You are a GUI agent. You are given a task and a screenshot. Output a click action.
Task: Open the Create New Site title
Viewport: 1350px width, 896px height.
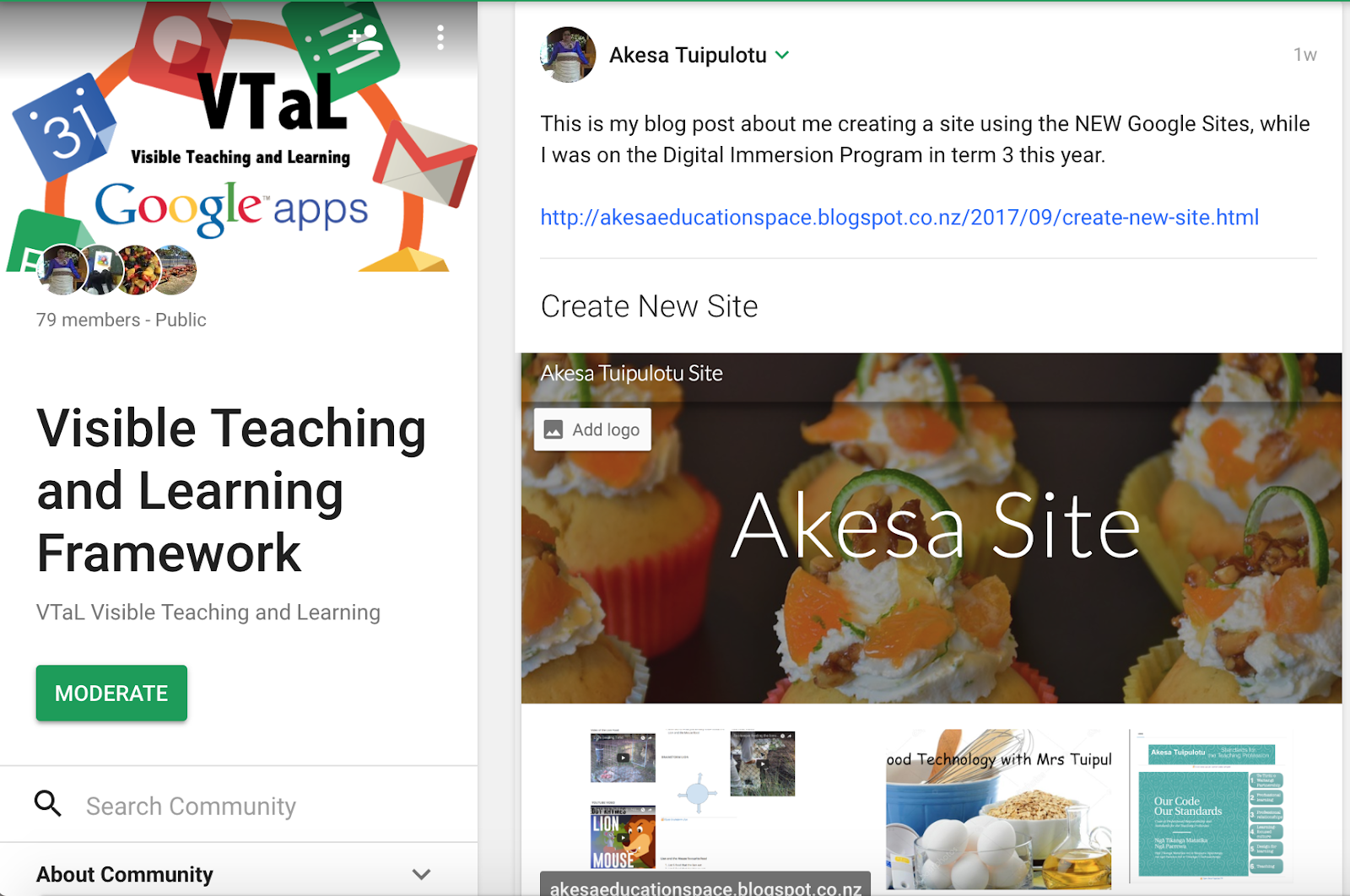649,306
